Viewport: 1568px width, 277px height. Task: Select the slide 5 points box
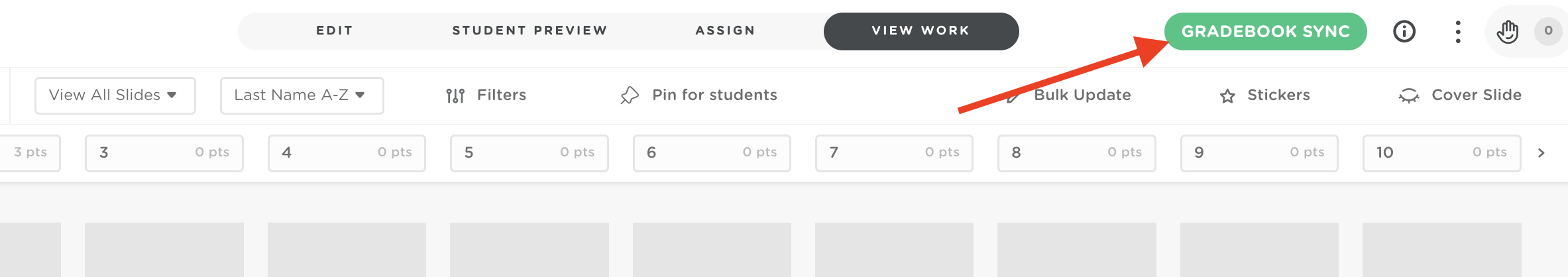[x=529, y=153]
